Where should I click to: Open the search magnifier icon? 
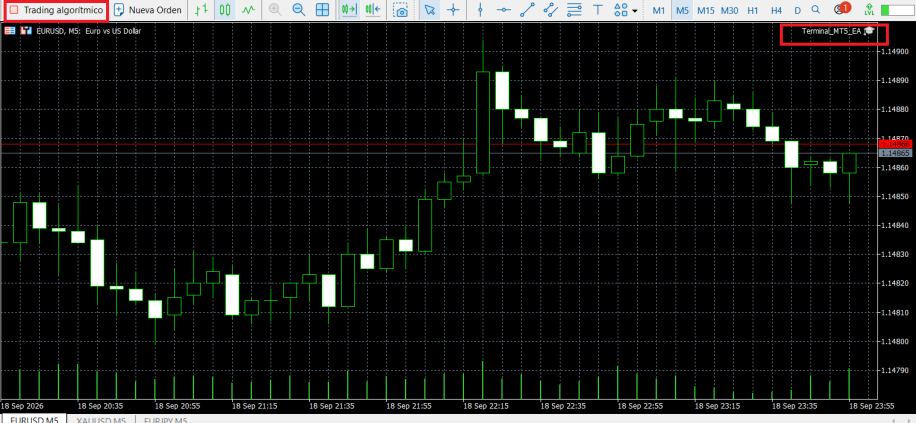click(816, 10)
